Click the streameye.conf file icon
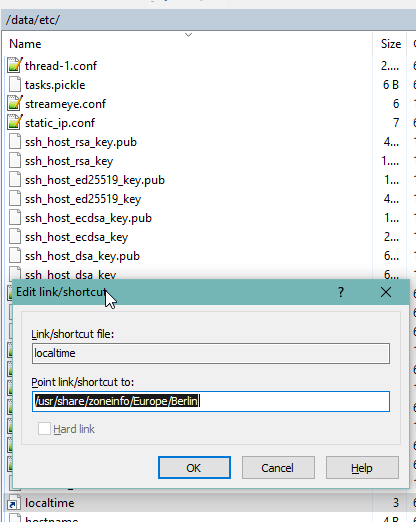The width and height of the screenshot is (416, 522). [x=15, y=103]
